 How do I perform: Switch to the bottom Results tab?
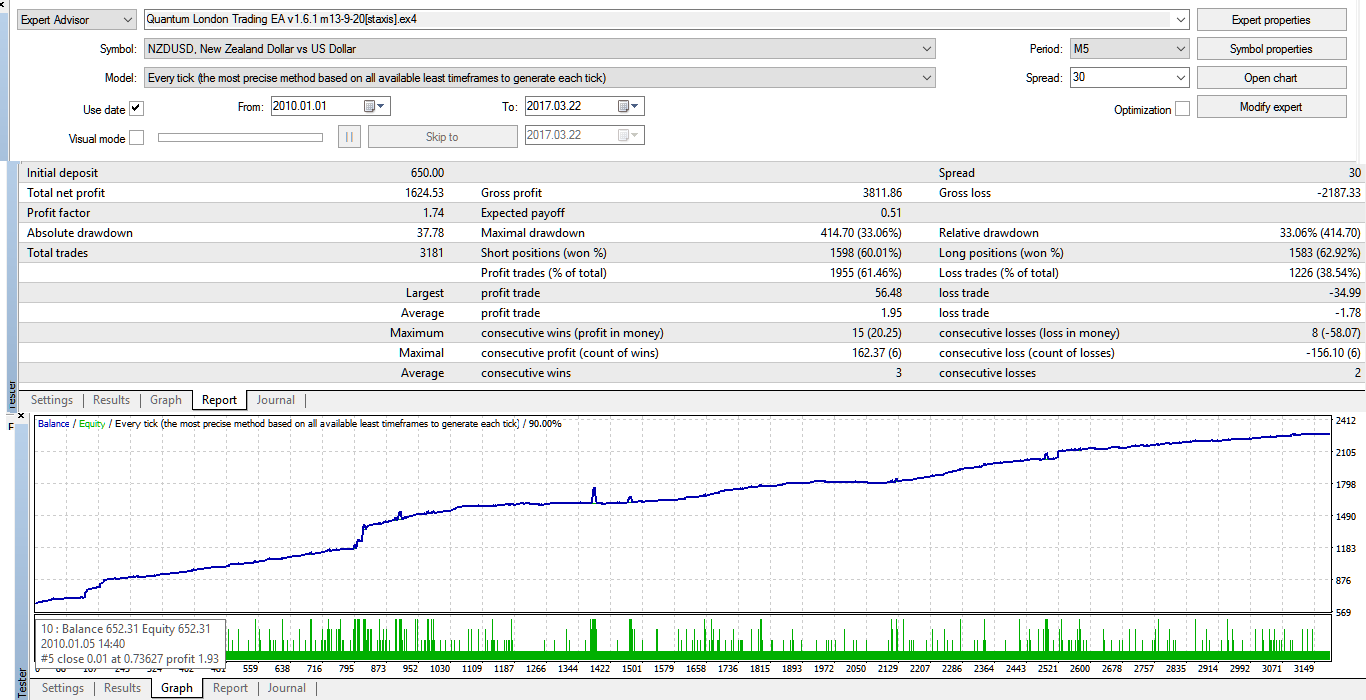click(x=123, y=688)
